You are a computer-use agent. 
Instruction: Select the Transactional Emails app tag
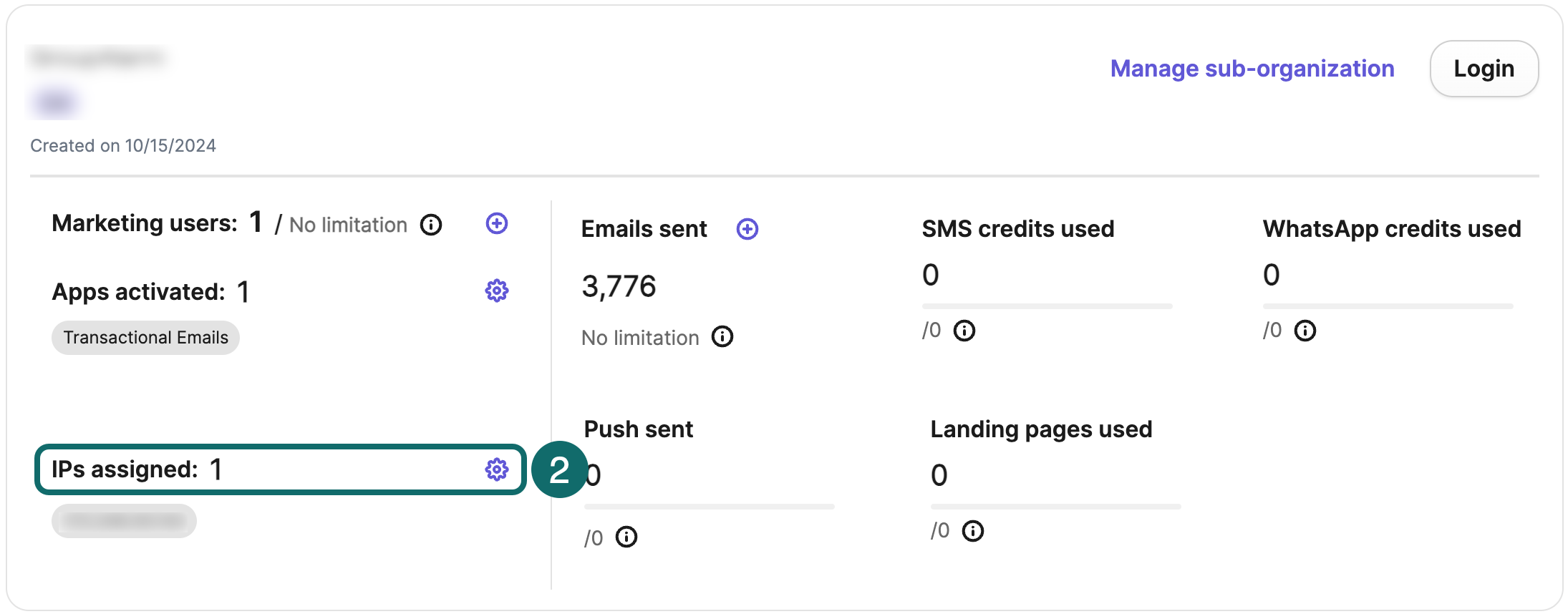point(145,338)
